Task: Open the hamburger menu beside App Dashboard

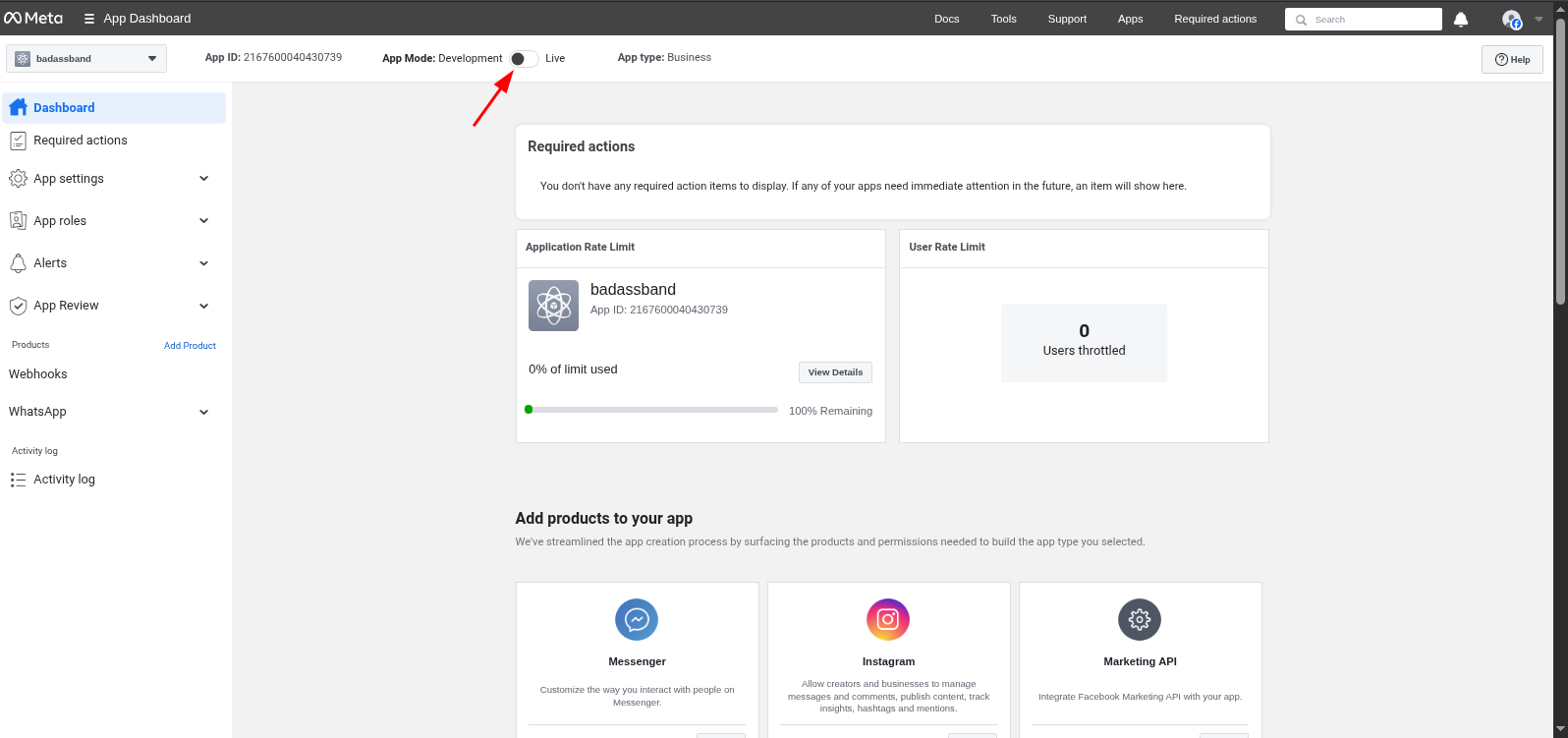Action: (89, 19)
